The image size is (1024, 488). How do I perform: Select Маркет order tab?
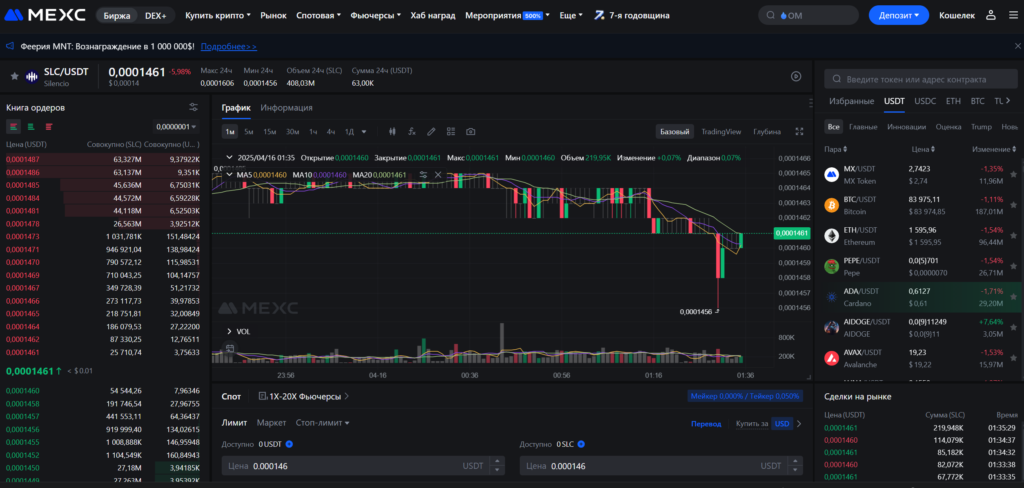coord(271,423)
